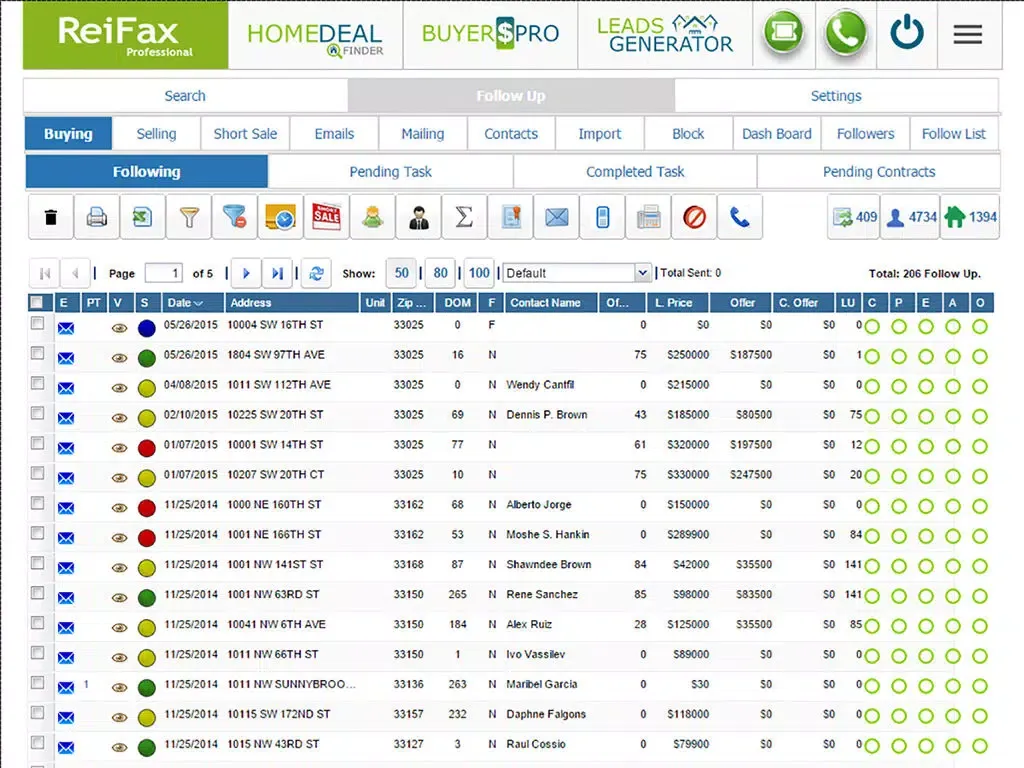Click eye icon for 1001 NW 63RD ST

(119, 598)
